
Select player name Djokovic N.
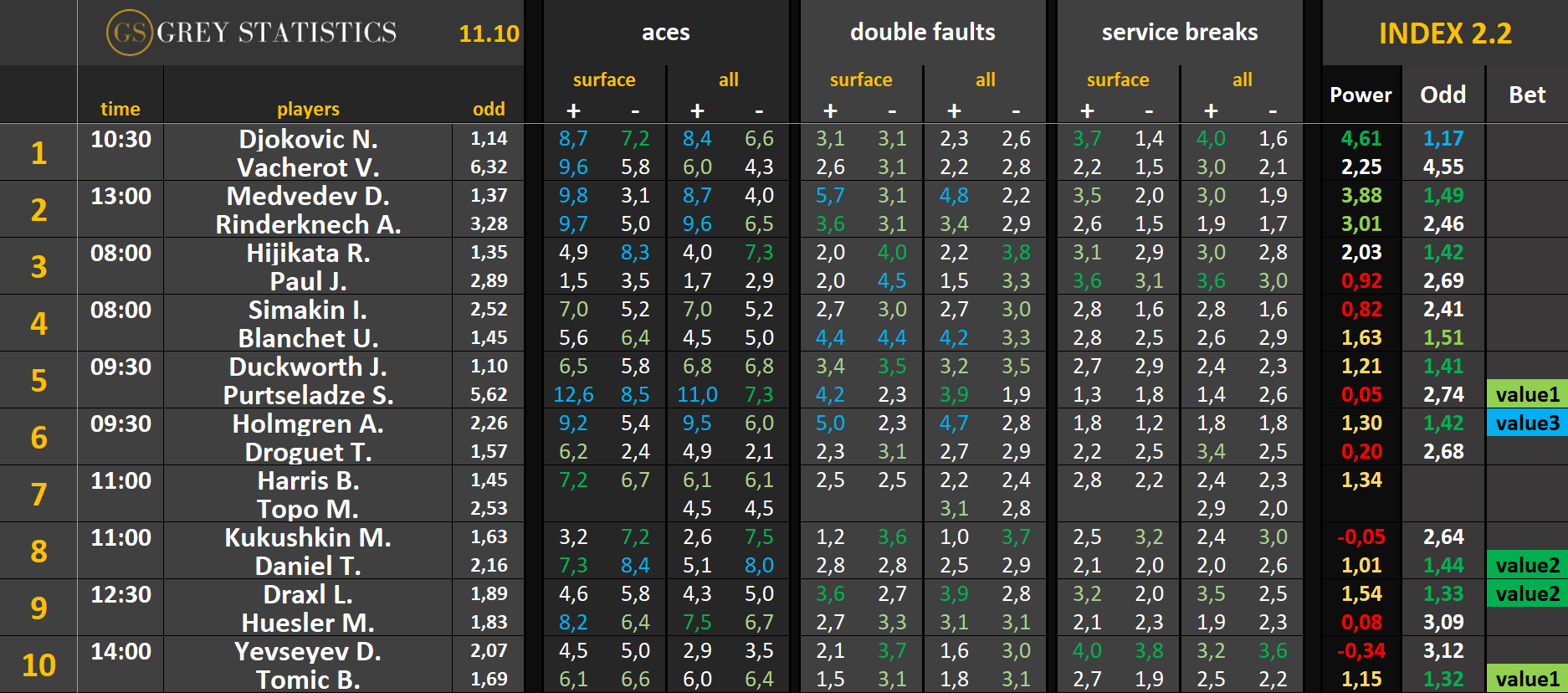[x=308, y=139]
